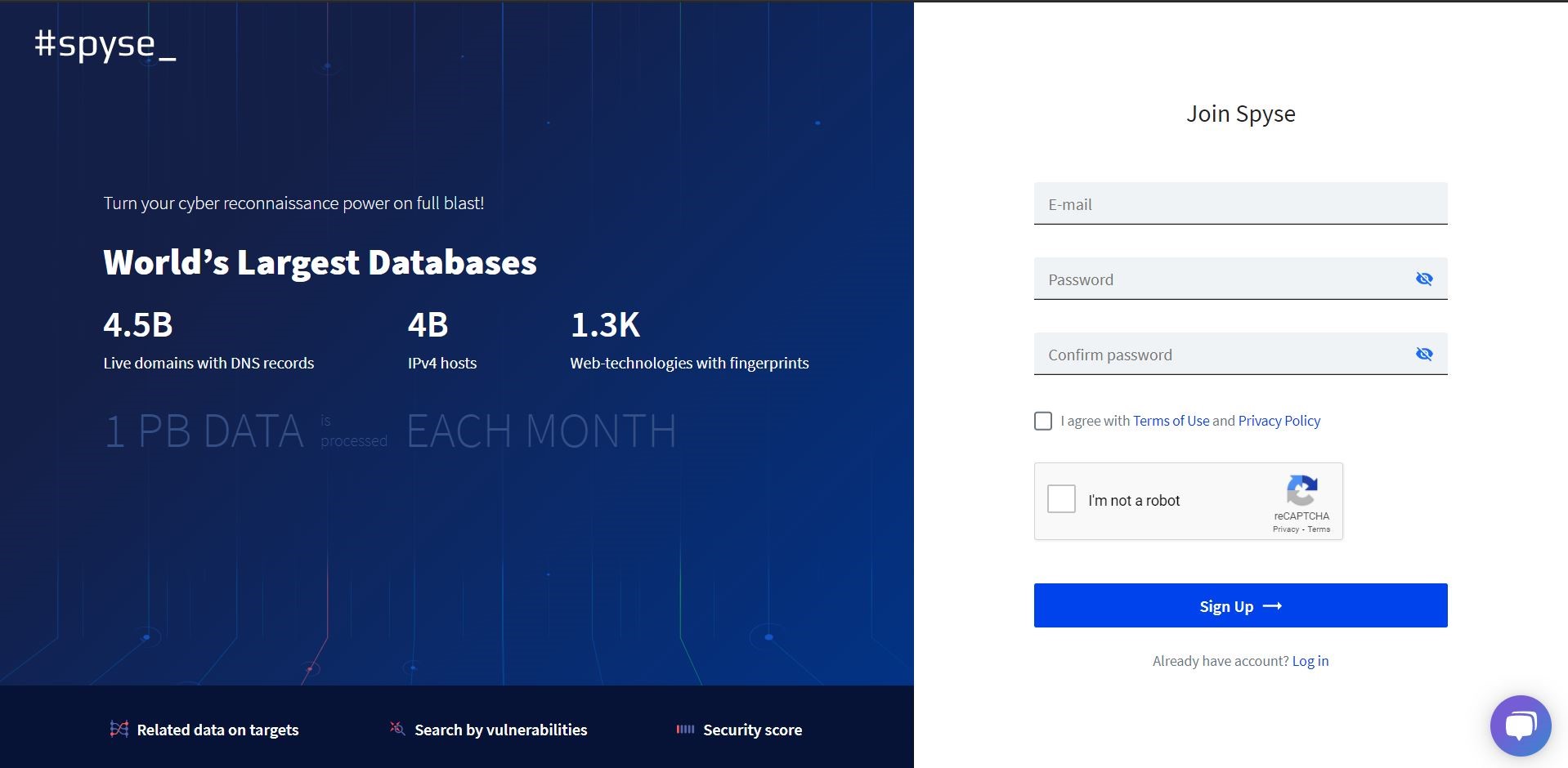Click the reCAPTCHA logo icon

(1301, 491)
